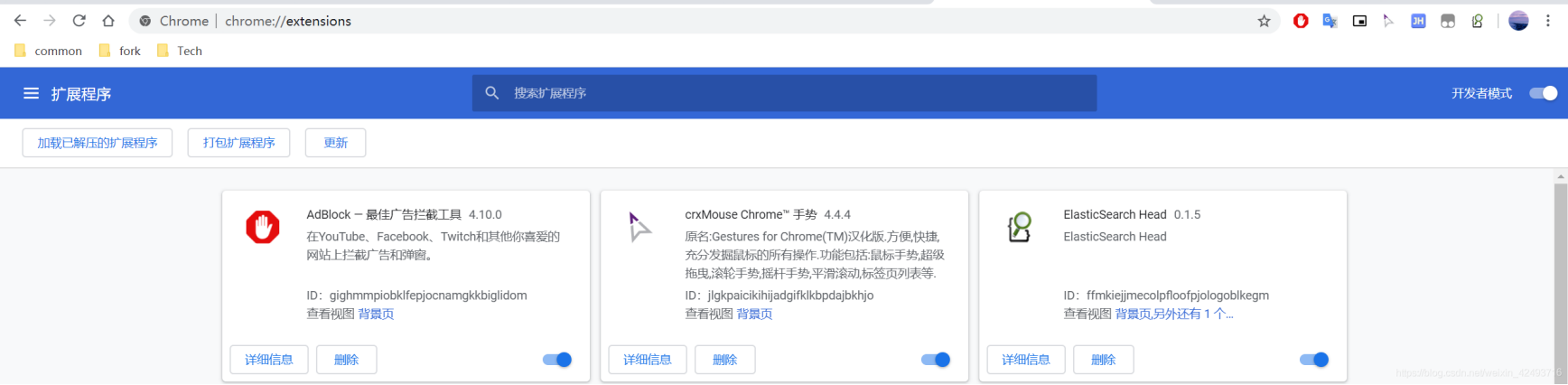Click the search magnifier icon
Image resolution: width=1568 pixels, height=385 pixels.
[x=492, y=93]
